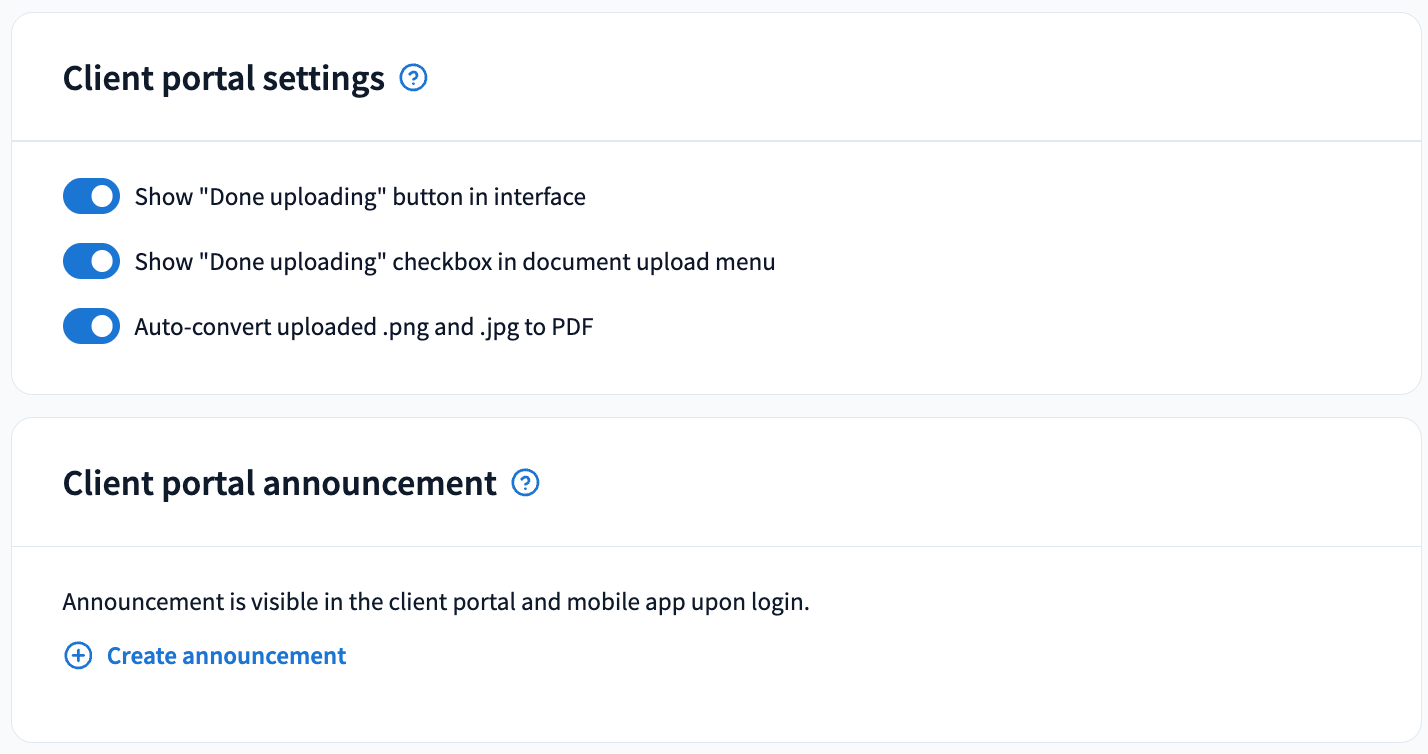The image size is (1428, 754).
Task: Click label Show "Done uploading" checkbox in document upload menu
Action: (455, 262)
